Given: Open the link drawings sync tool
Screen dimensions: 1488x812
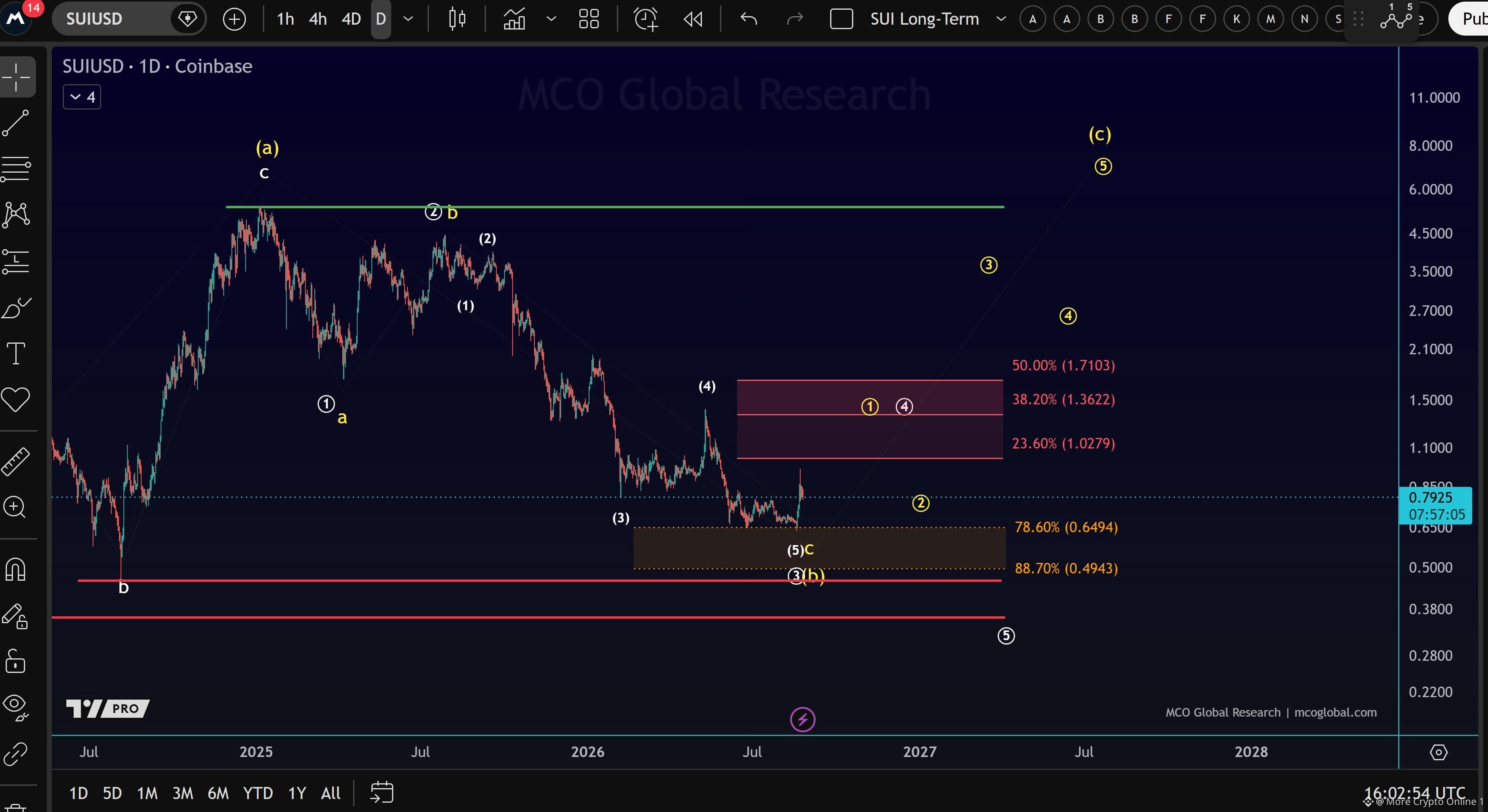Looking at the screenshot, I should coord(16,754).
